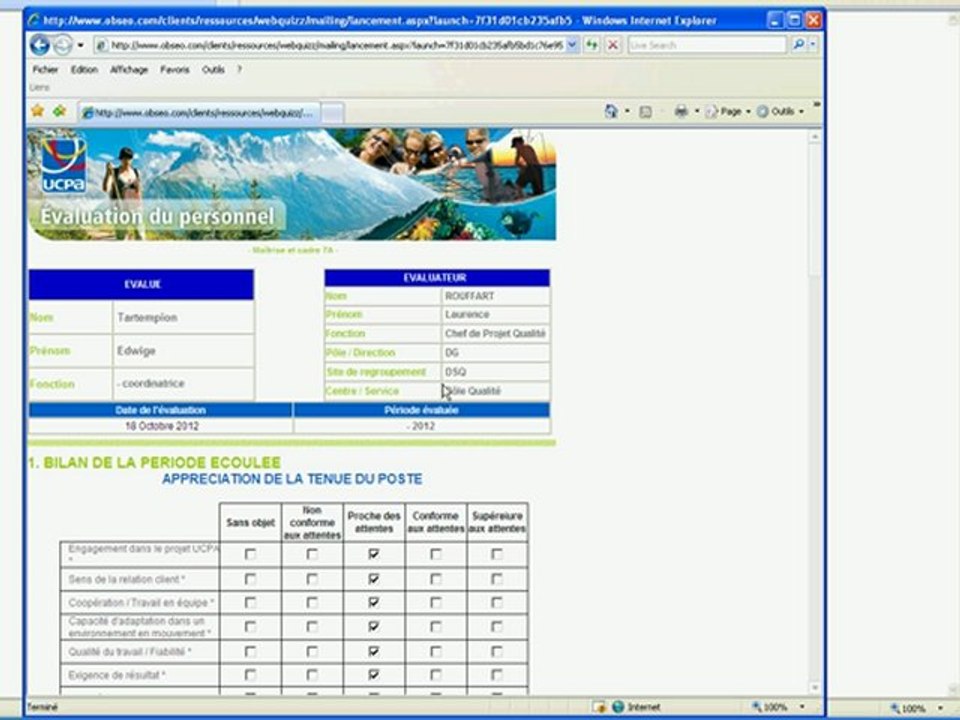
Task: Check Conforme aux attentes for Capacité d'adaptation
Action: (435, 627)
